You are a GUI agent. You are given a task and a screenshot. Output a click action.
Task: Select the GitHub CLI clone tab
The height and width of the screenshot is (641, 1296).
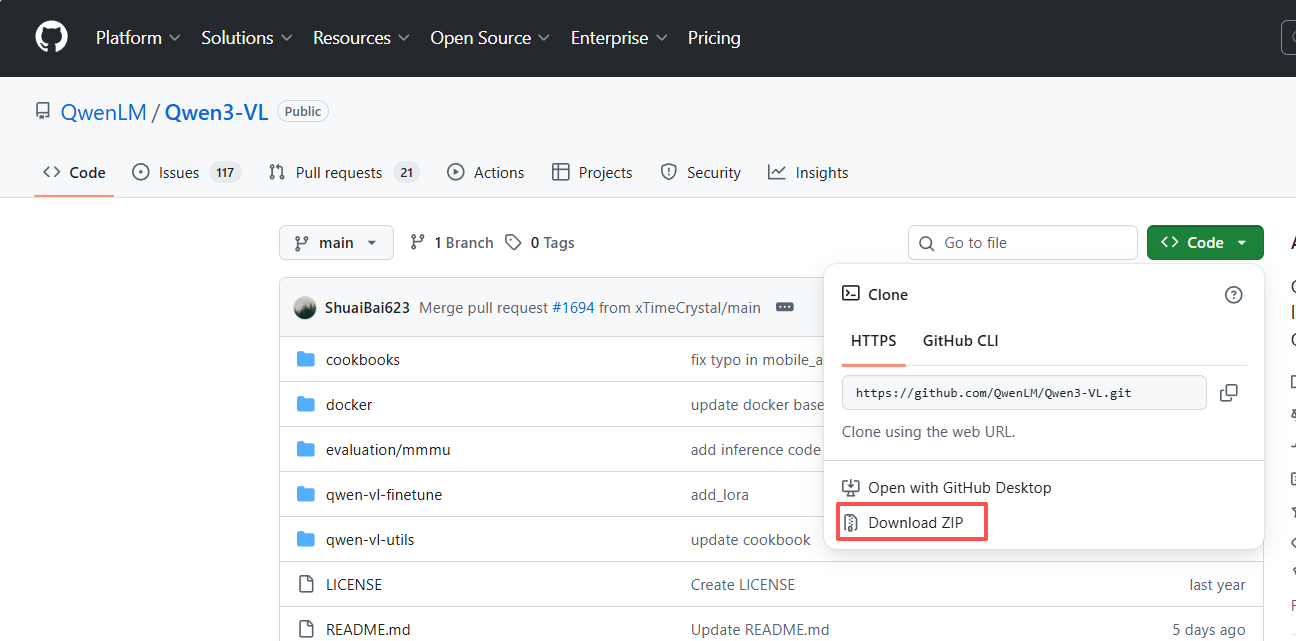[961, 341]
